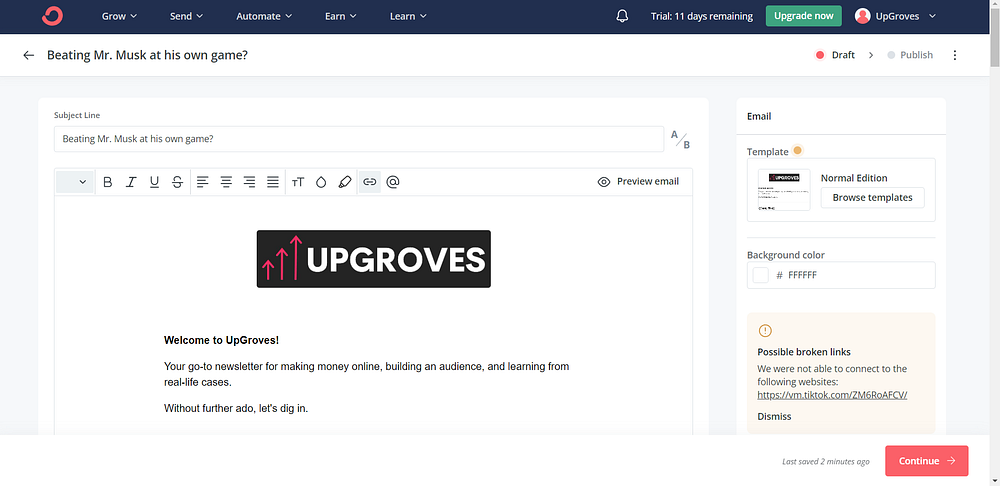Click the Normal Edition template thumbnail
The height and width of the screenshot is (486, 1000).
coord(784,190)
